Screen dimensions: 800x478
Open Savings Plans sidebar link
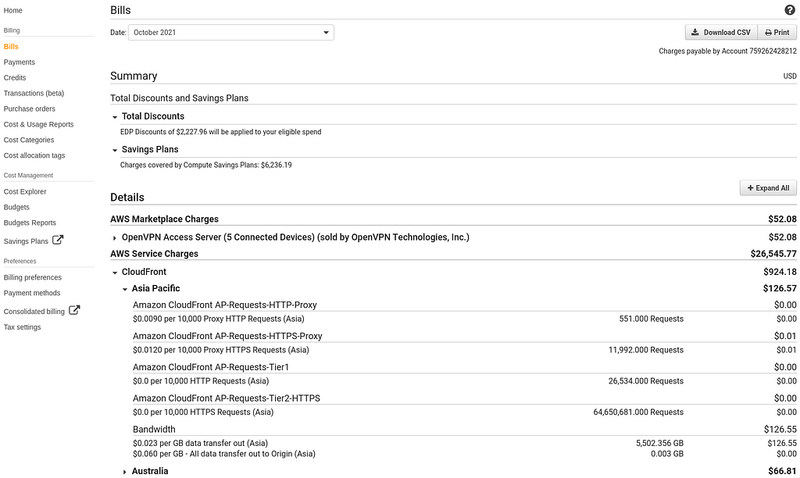tap(26, 241)
